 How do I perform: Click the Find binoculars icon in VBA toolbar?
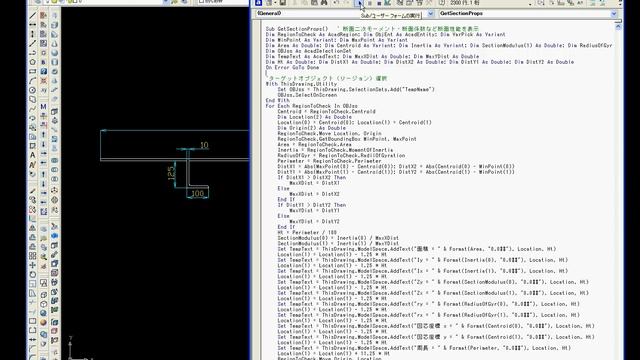pos(324,3)
